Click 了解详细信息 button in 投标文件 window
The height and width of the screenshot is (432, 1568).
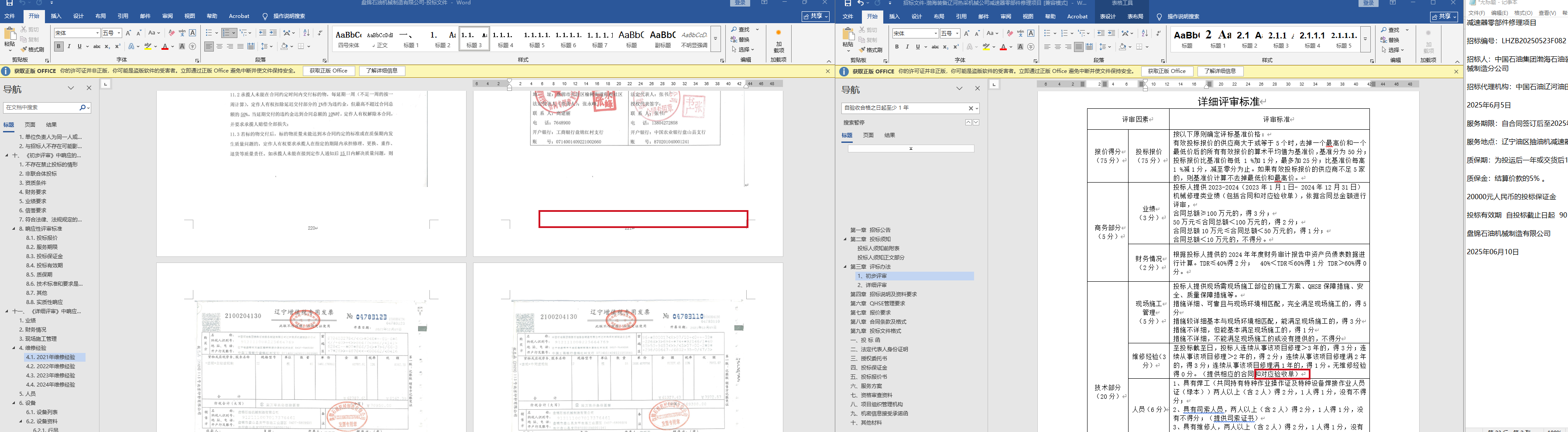(382, 71)
